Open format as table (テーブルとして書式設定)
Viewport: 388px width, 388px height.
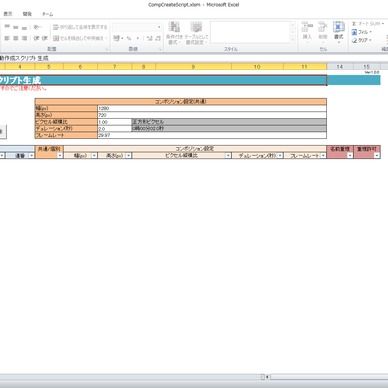[197, 33]
